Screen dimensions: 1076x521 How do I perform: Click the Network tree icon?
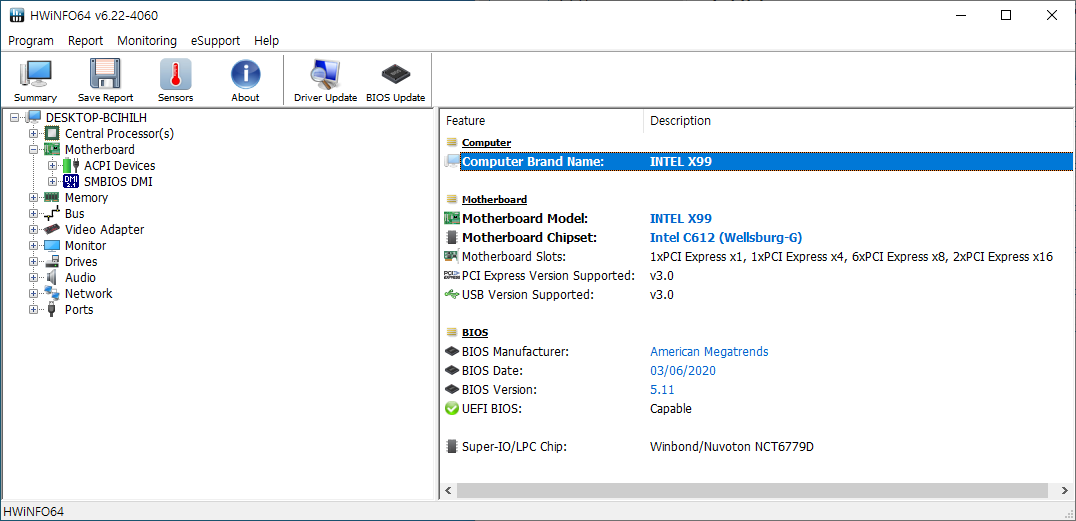pyautogui.click(x=51, y=293)
